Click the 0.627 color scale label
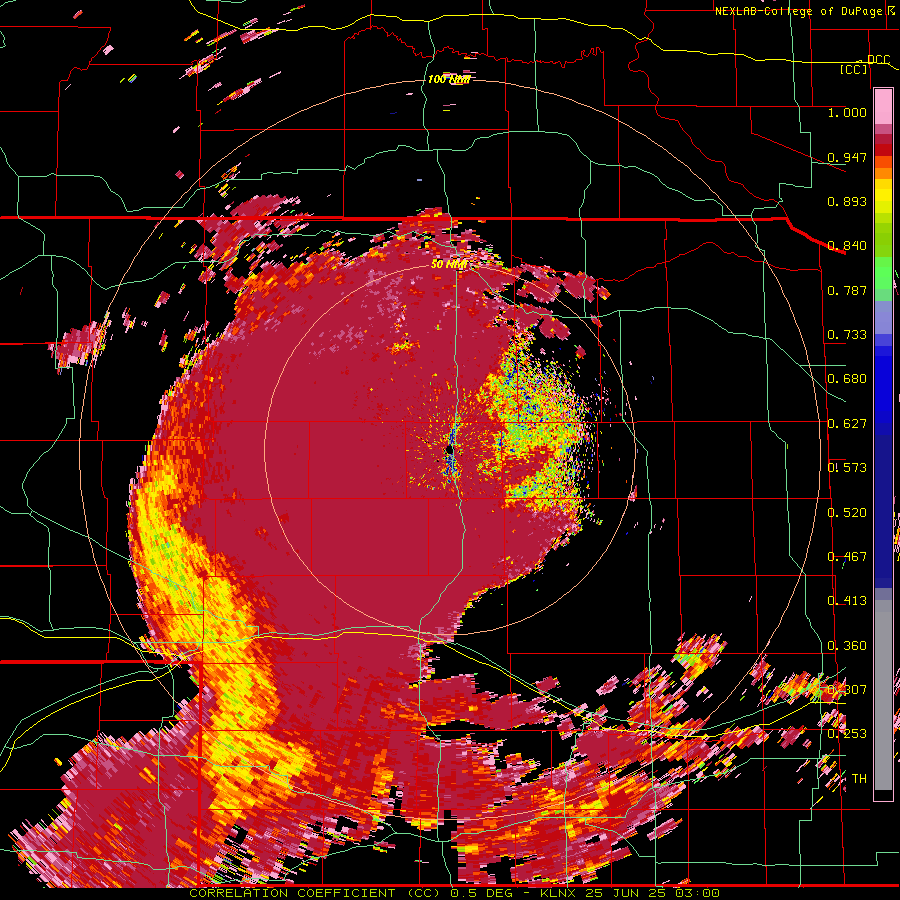This screenshot has width=900, height=900. click(x=847, y=424)
